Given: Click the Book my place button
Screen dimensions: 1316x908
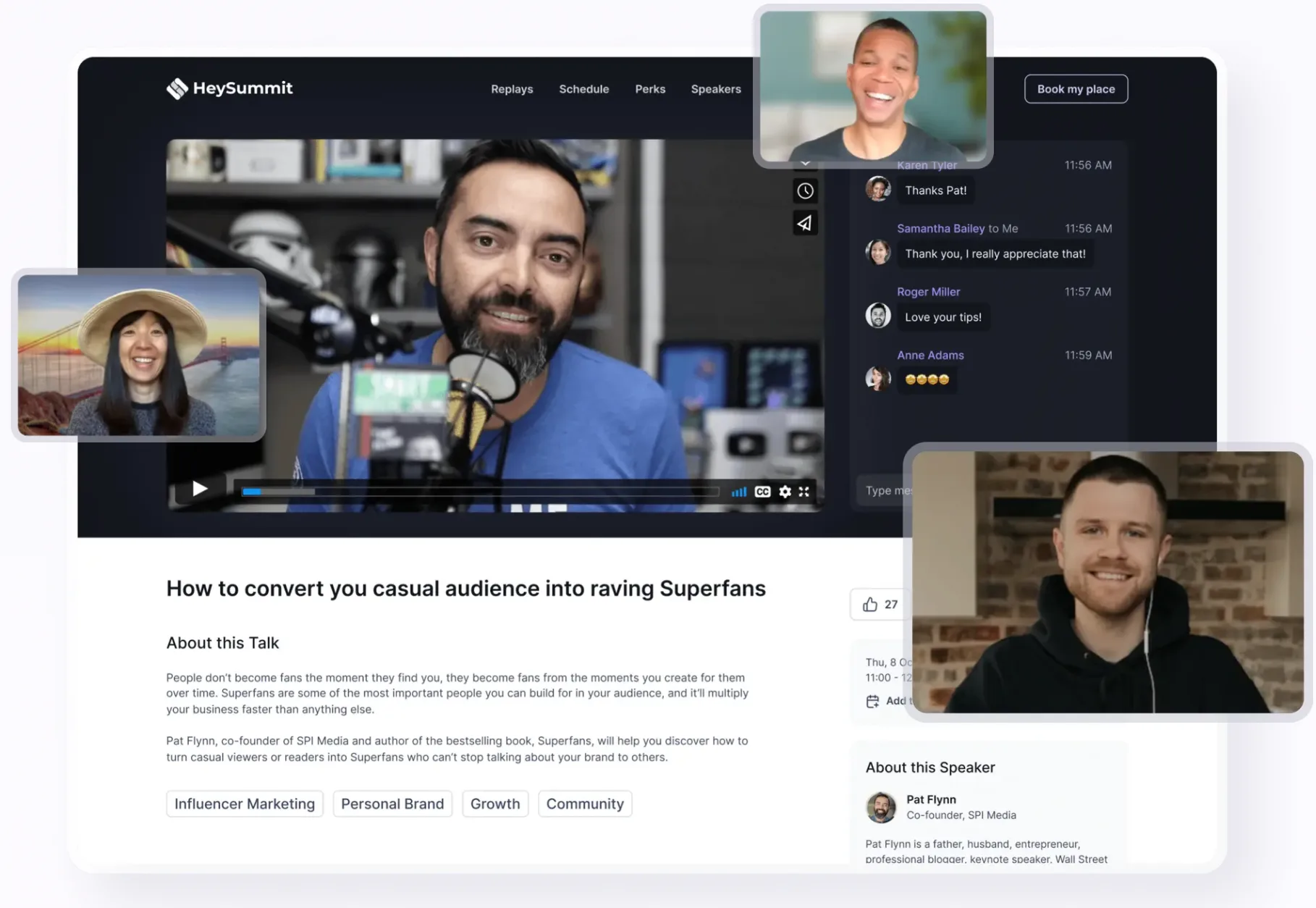Looking at the screenshot, I should click(x=1076, y=88).
